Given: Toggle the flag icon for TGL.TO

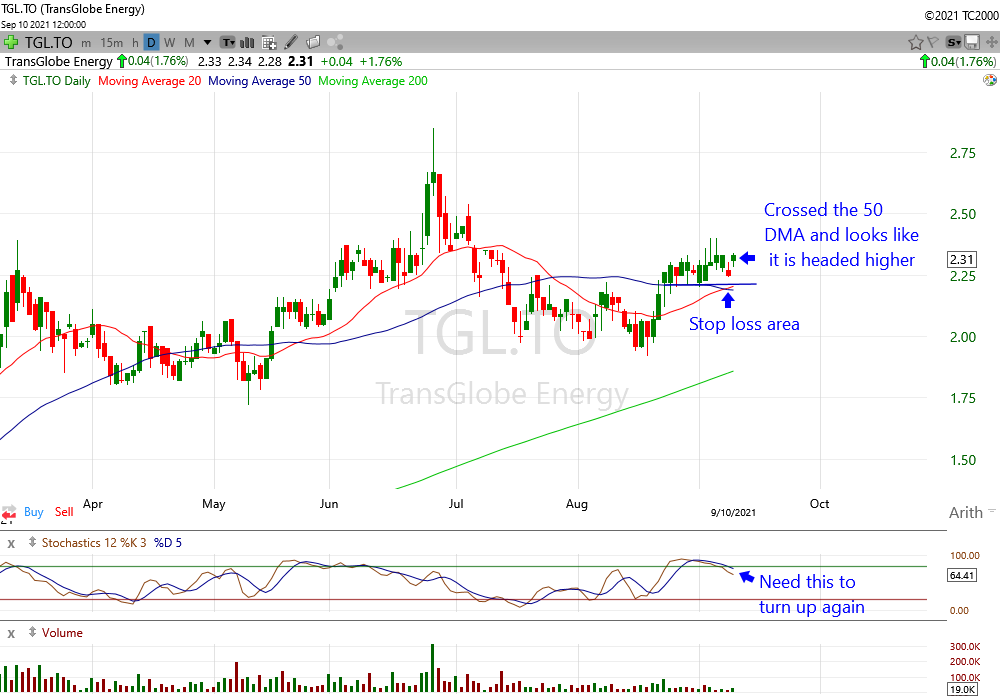Looking at the screenshot, I should [933, 43].
